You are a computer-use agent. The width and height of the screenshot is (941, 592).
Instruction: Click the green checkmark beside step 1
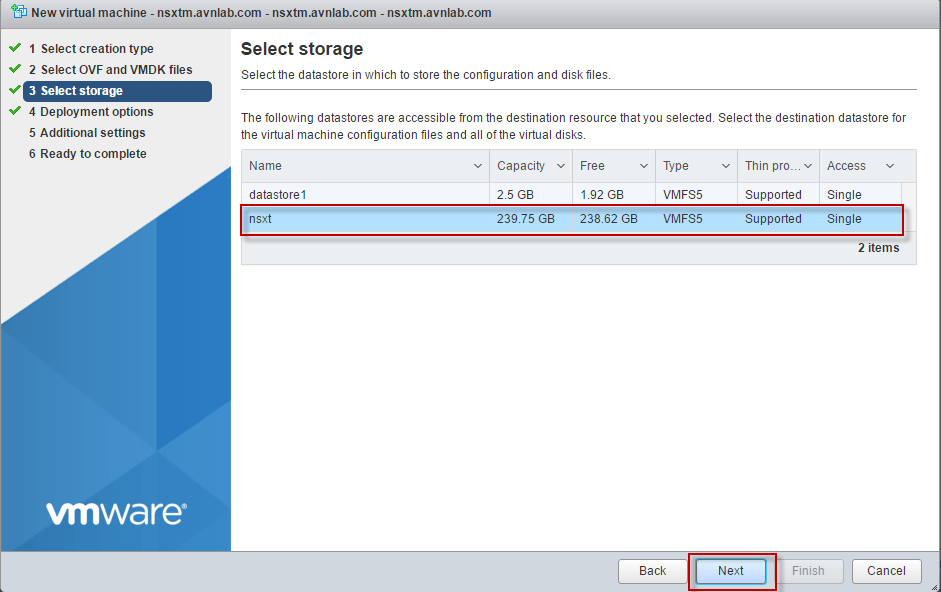15,48
